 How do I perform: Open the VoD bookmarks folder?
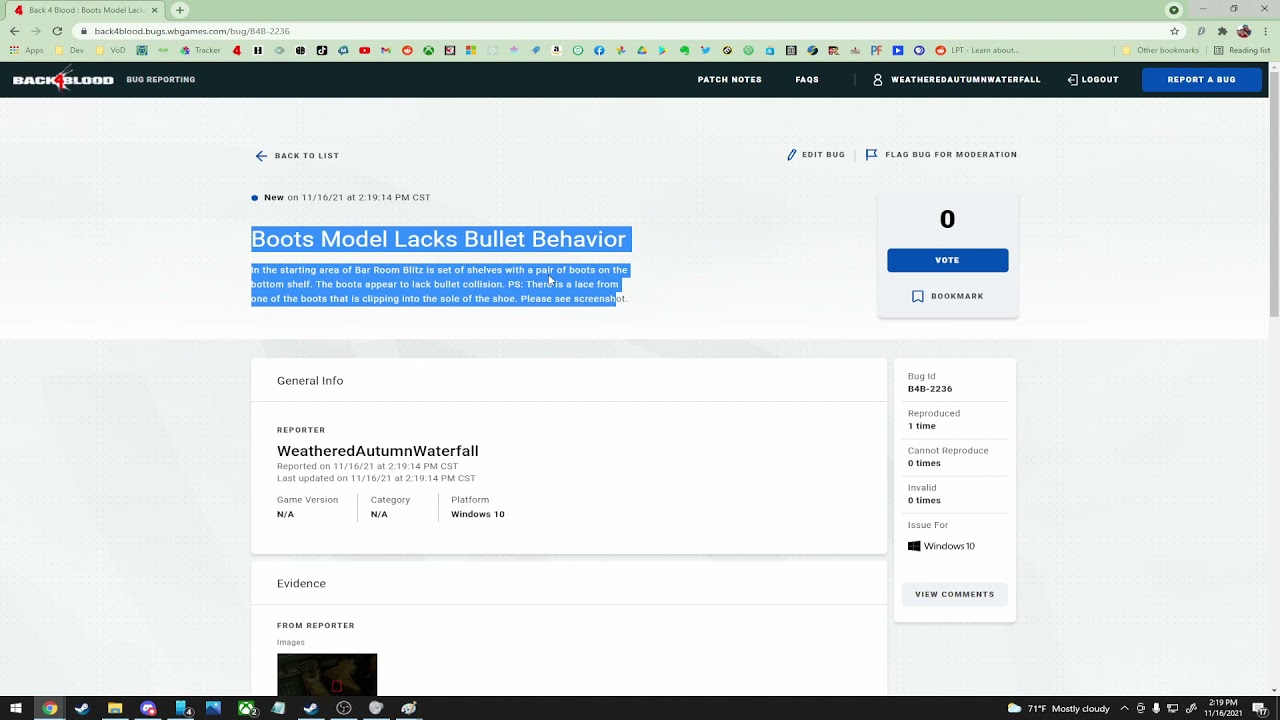tap(110, 50)
